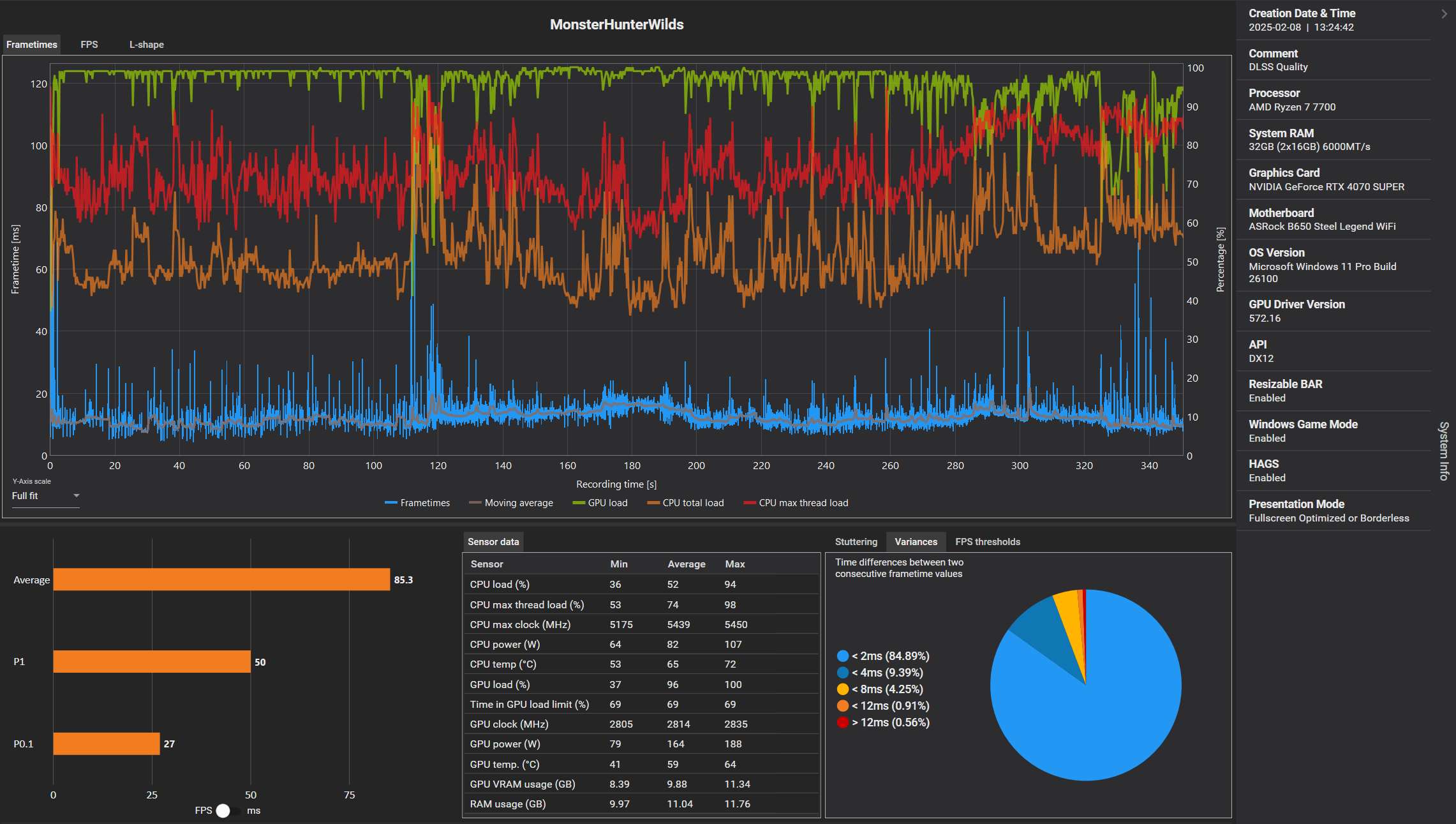This screenshot has height=824, width=1456.
Task: Click the > 12ms red legend dot
Action: tap(843, 723)
